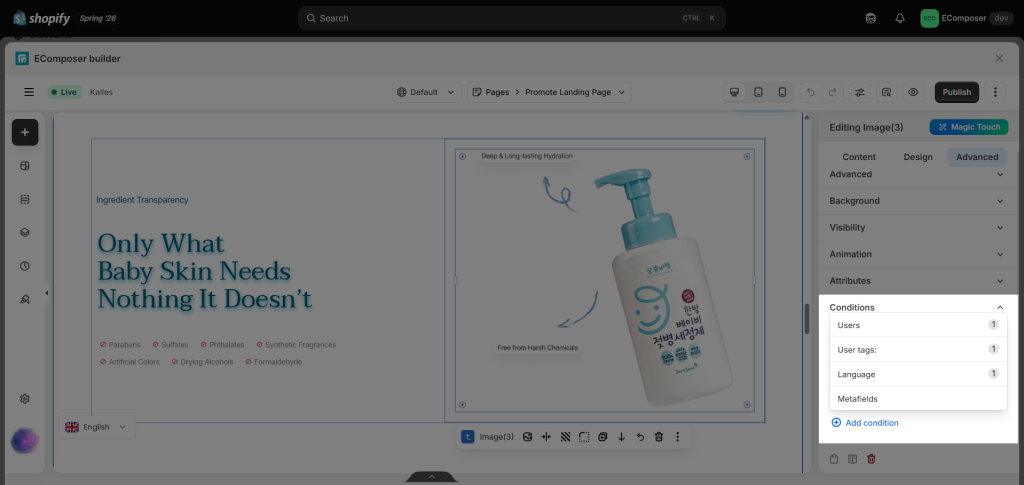Open the history clock icon in sidebar

[x=25, y=266]
